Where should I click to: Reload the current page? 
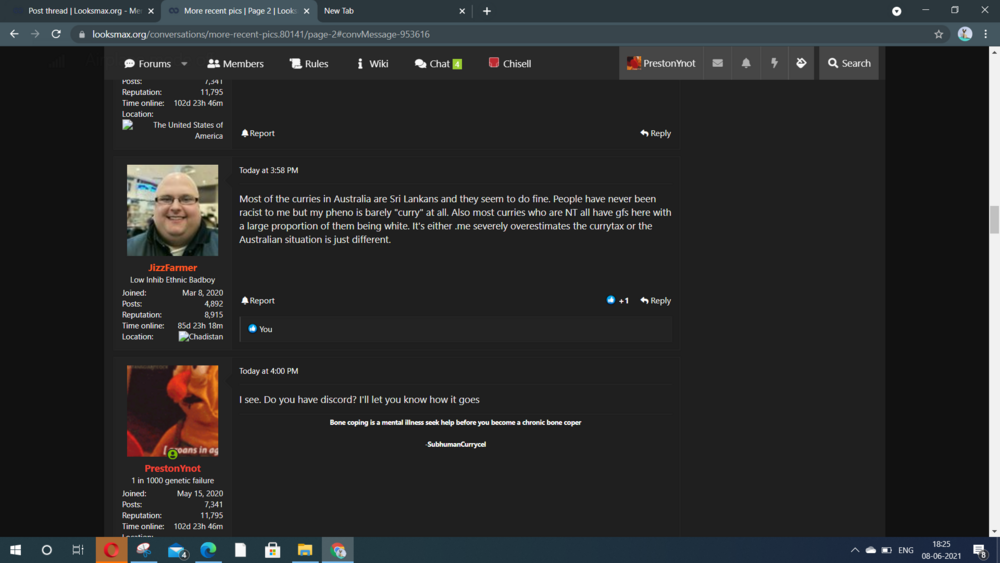(56, 34)
